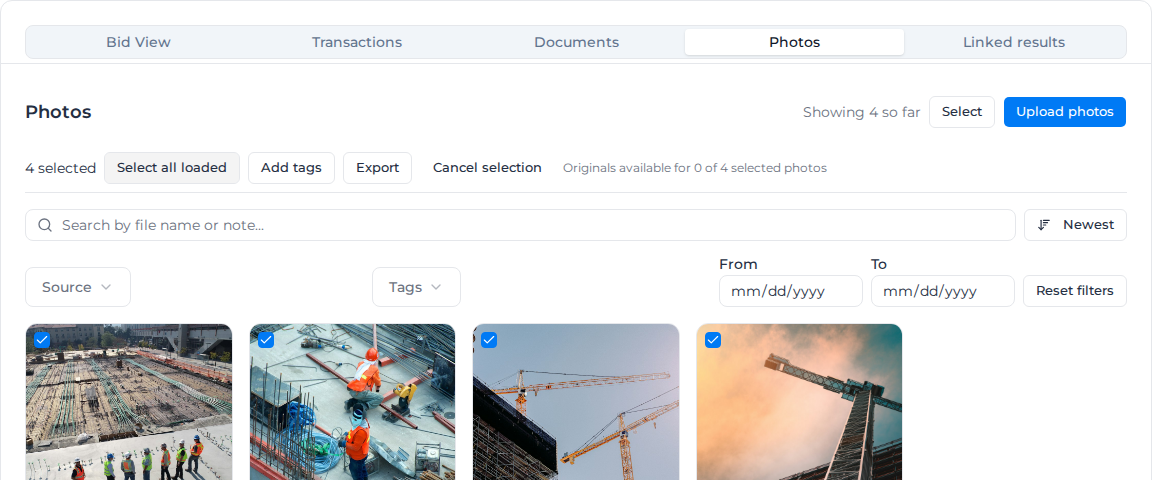Click the "Originals available for 0 of 4" note
The image size is (1152, 480).
tap(695, 168)
